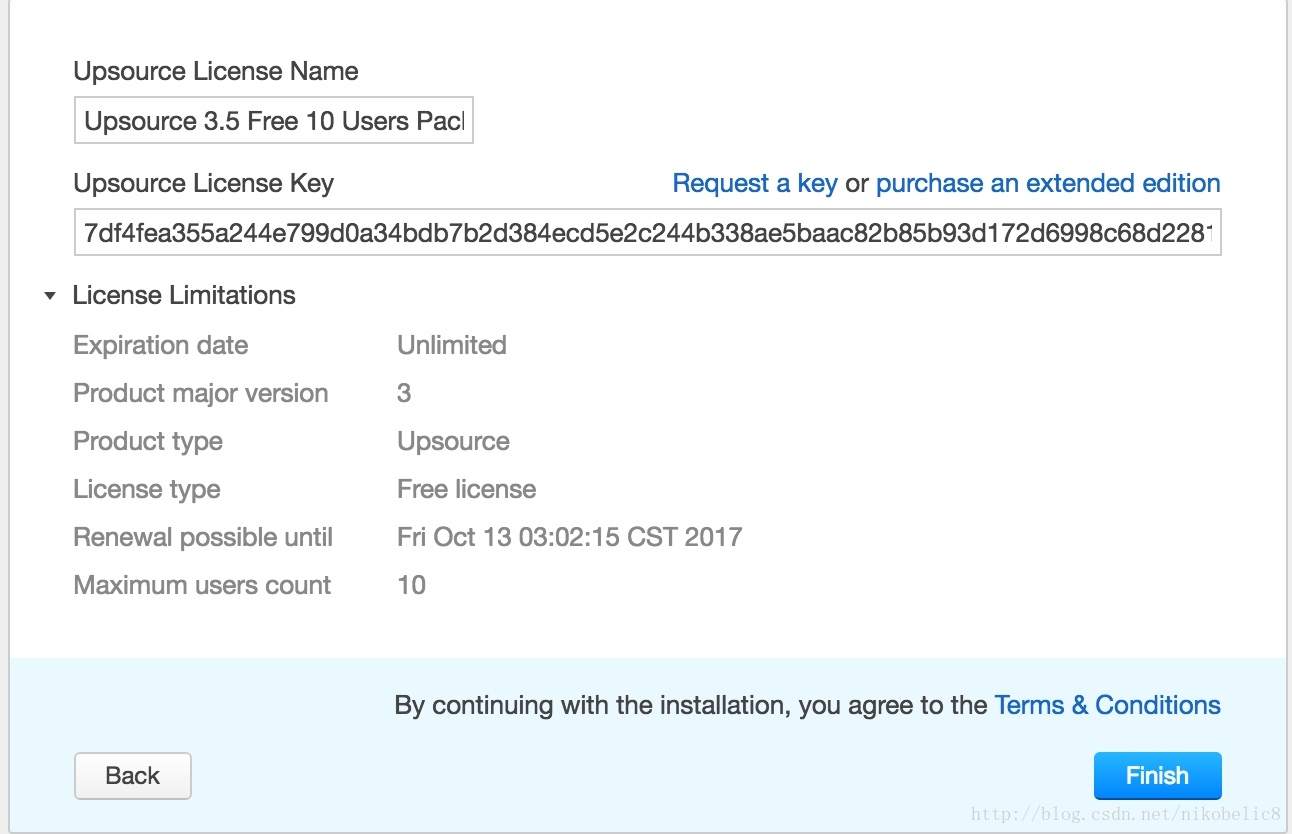Click the Product type value Upsource
This screenshot has height=834, width=1292.
(x=453, y=441)
